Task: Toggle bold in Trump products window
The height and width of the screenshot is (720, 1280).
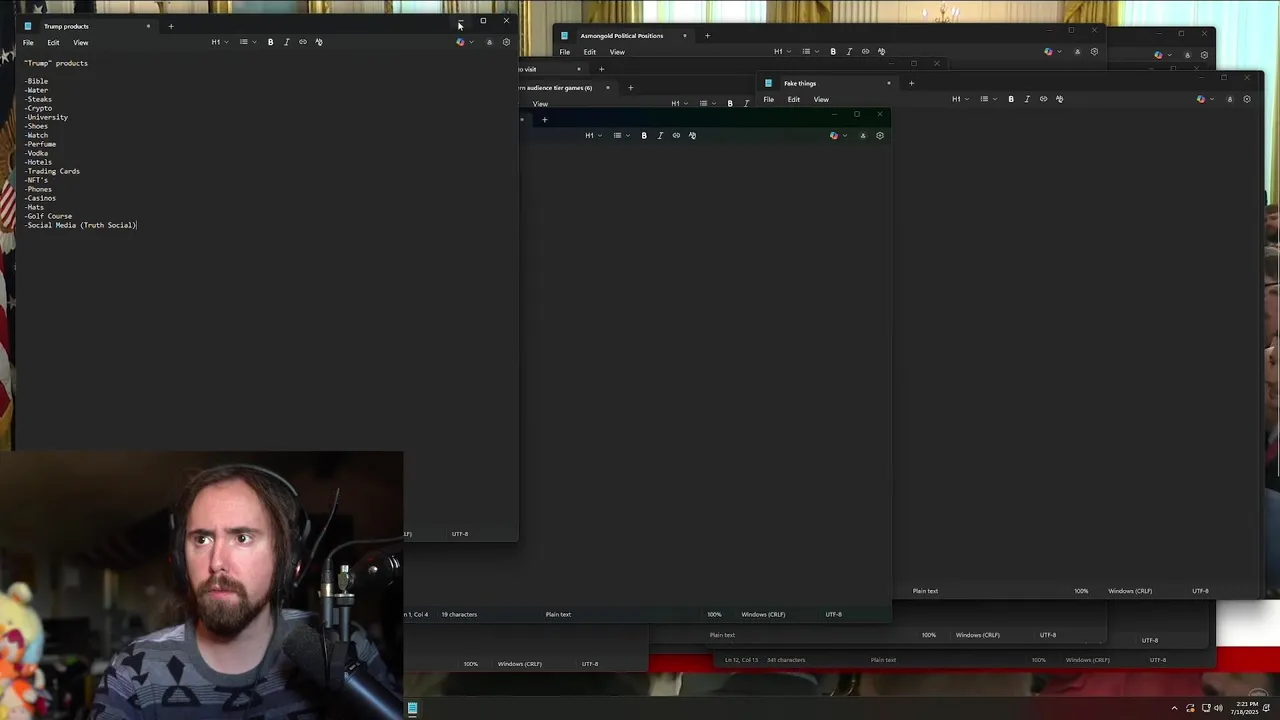Action: tap(270, 42)
